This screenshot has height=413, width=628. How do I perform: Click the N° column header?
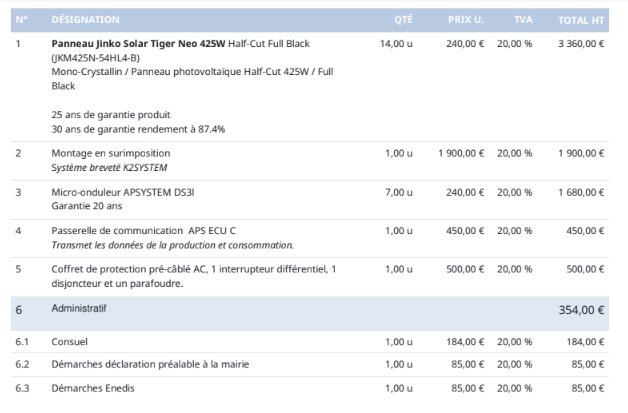tap(21, 20)
